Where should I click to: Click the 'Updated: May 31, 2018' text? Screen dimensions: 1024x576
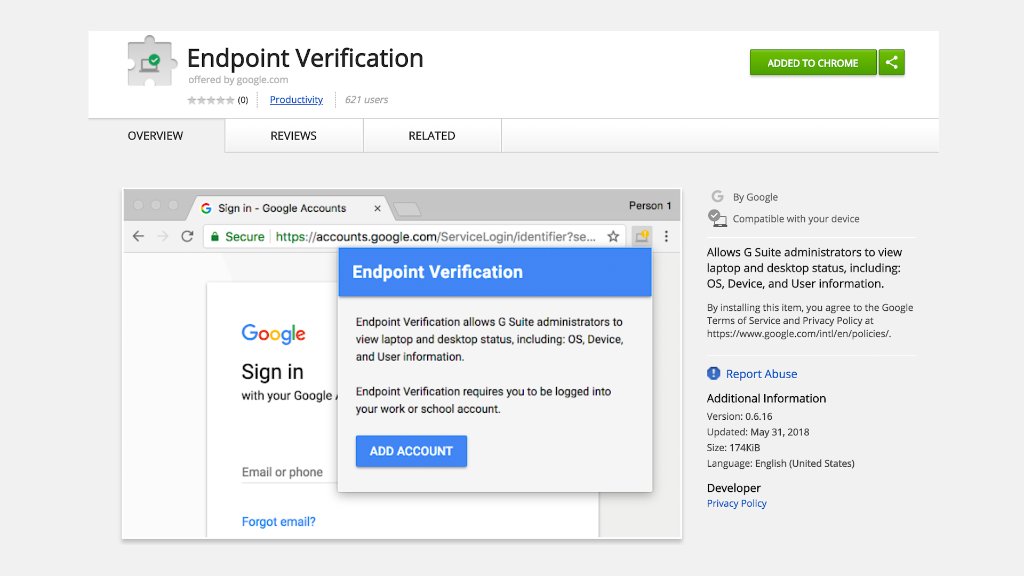pyautogui.click(x=758, y=432)
